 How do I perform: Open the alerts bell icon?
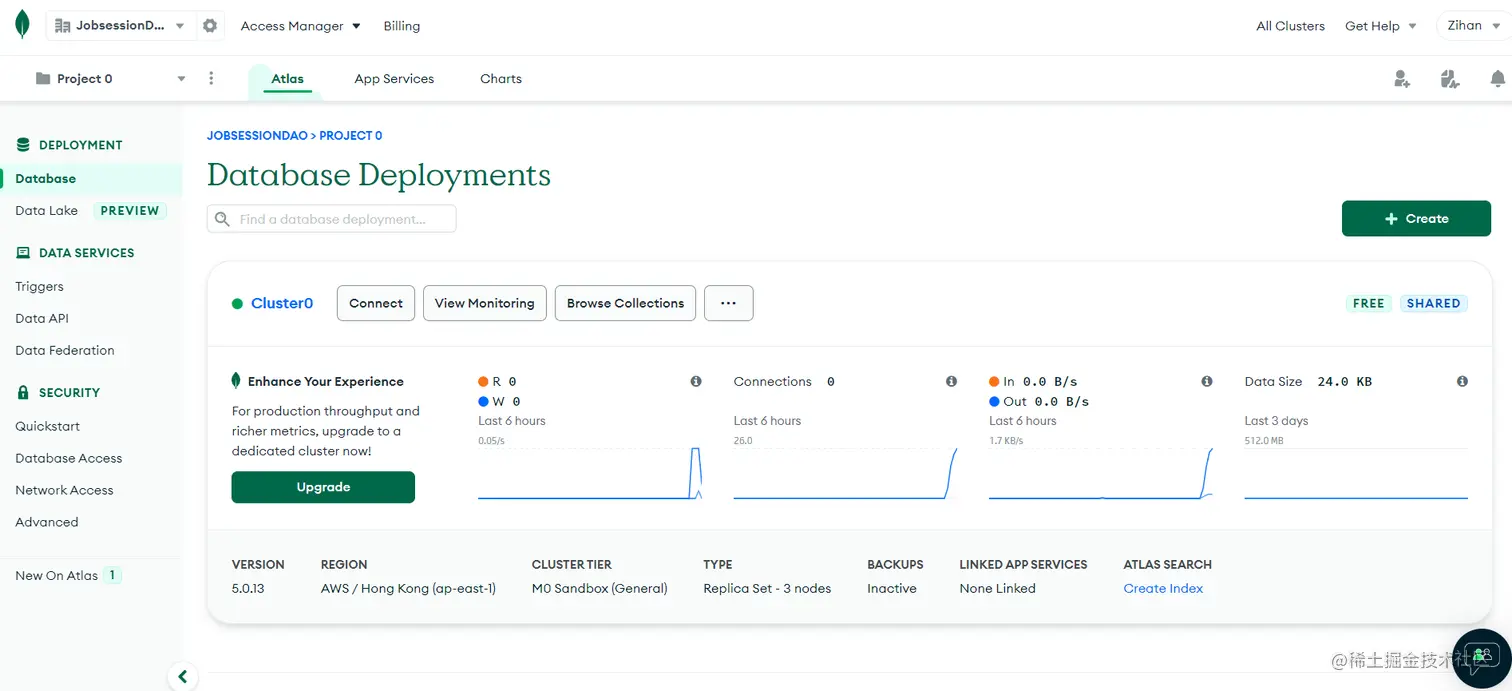click(x=1497, y=79)
